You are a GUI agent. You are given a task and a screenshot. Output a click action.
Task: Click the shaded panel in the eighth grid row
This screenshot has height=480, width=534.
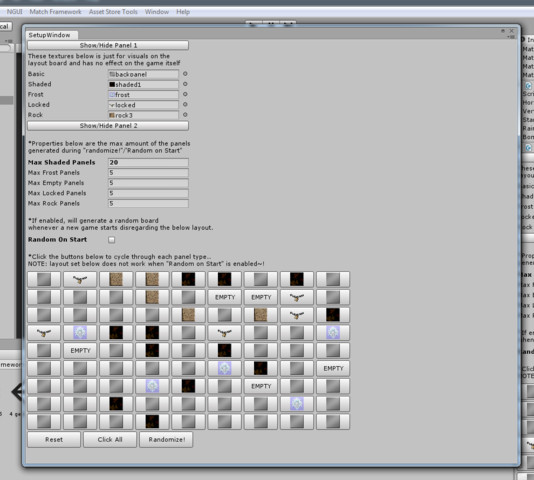tap(116, 404)
